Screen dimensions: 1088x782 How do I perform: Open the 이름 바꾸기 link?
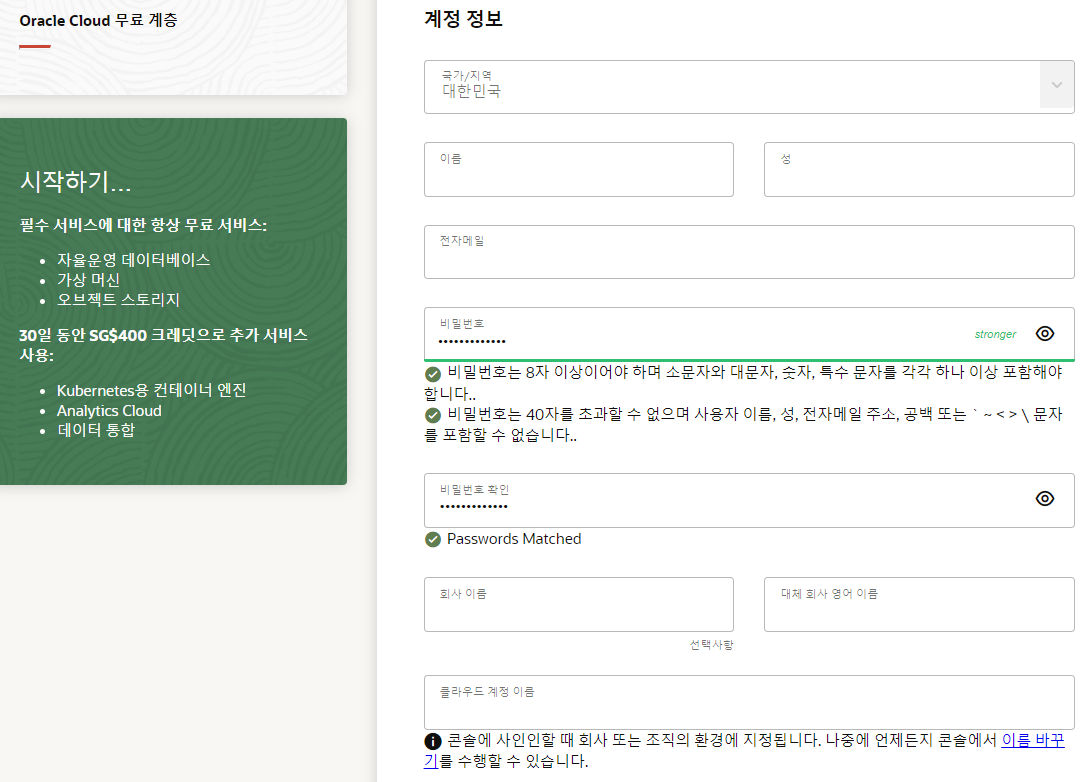click(1032, 740)
